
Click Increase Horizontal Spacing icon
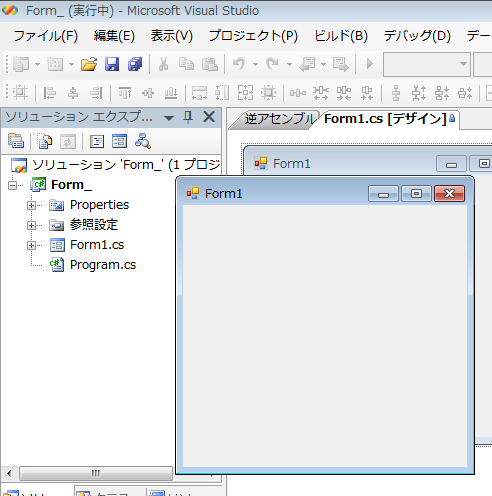(x=321, y=93)
